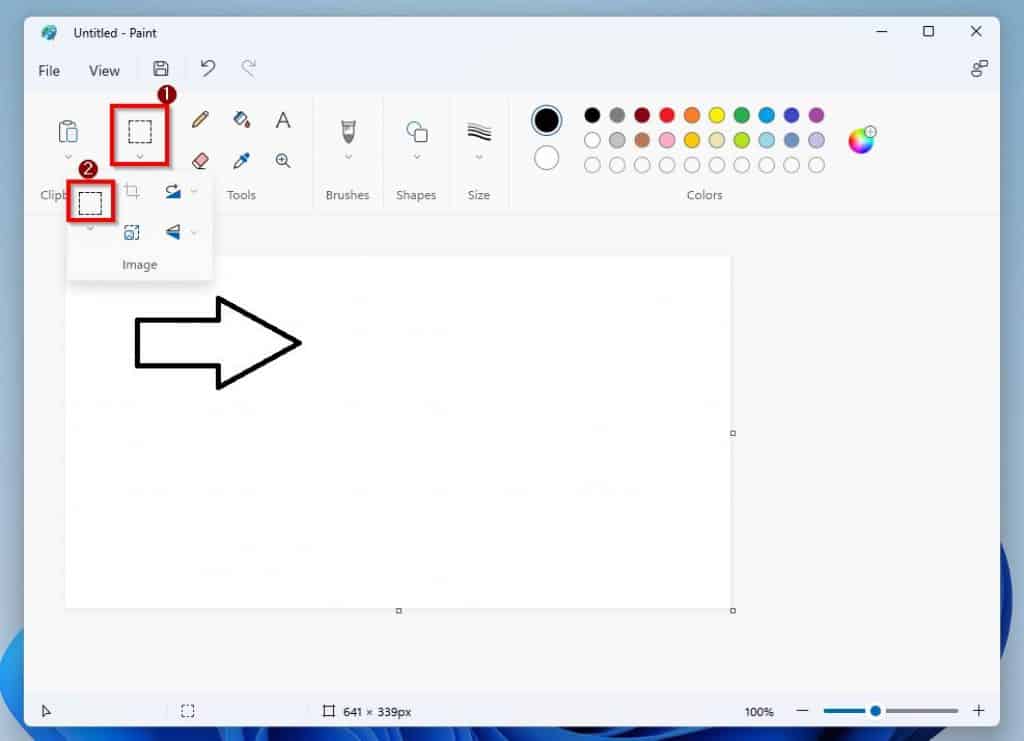
Task: Click the canvas size icon in status bar
Action: 328,710
